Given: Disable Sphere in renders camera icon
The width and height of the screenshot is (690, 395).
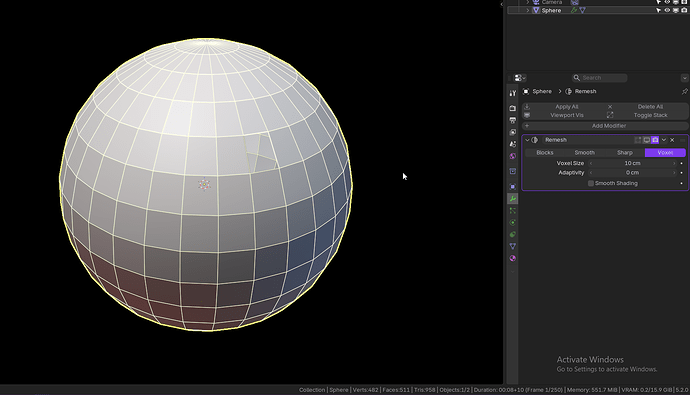Looking at the screenshot, I should pyautogui.click(x=684, y=10).
